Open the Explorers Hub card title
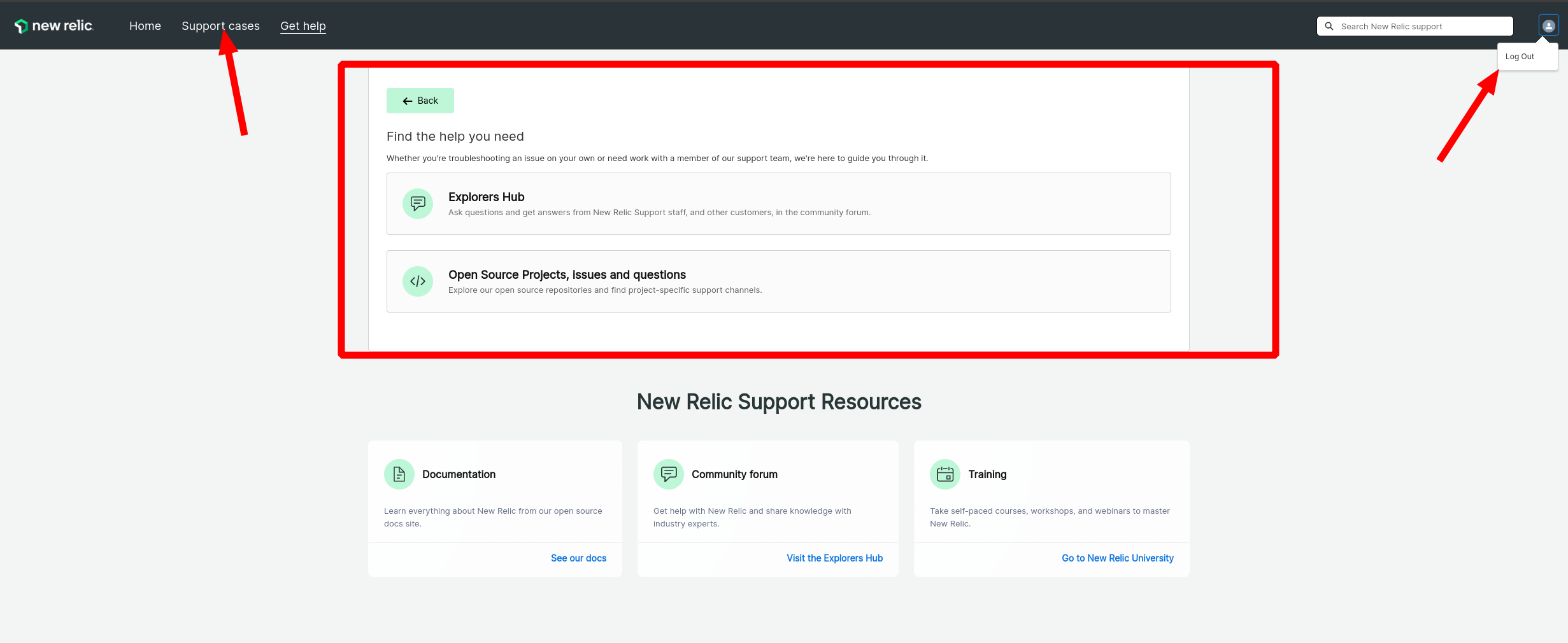Image resolution: width=1568 pixels, height=643 pixels. pyautogui.click(x=486, y=197)
